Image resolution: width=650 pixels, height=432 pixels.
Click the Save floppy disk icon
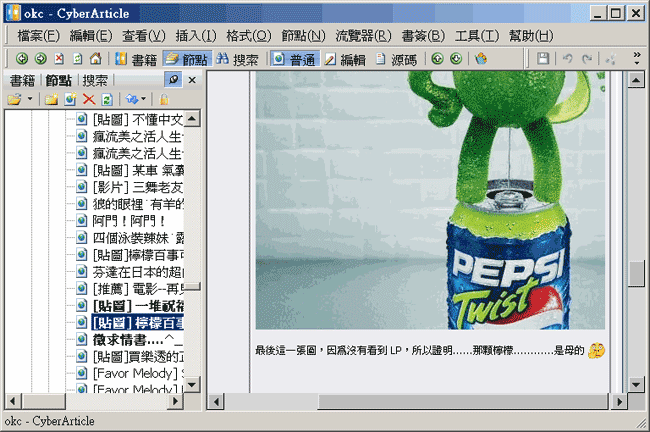(x=543, y=59)
